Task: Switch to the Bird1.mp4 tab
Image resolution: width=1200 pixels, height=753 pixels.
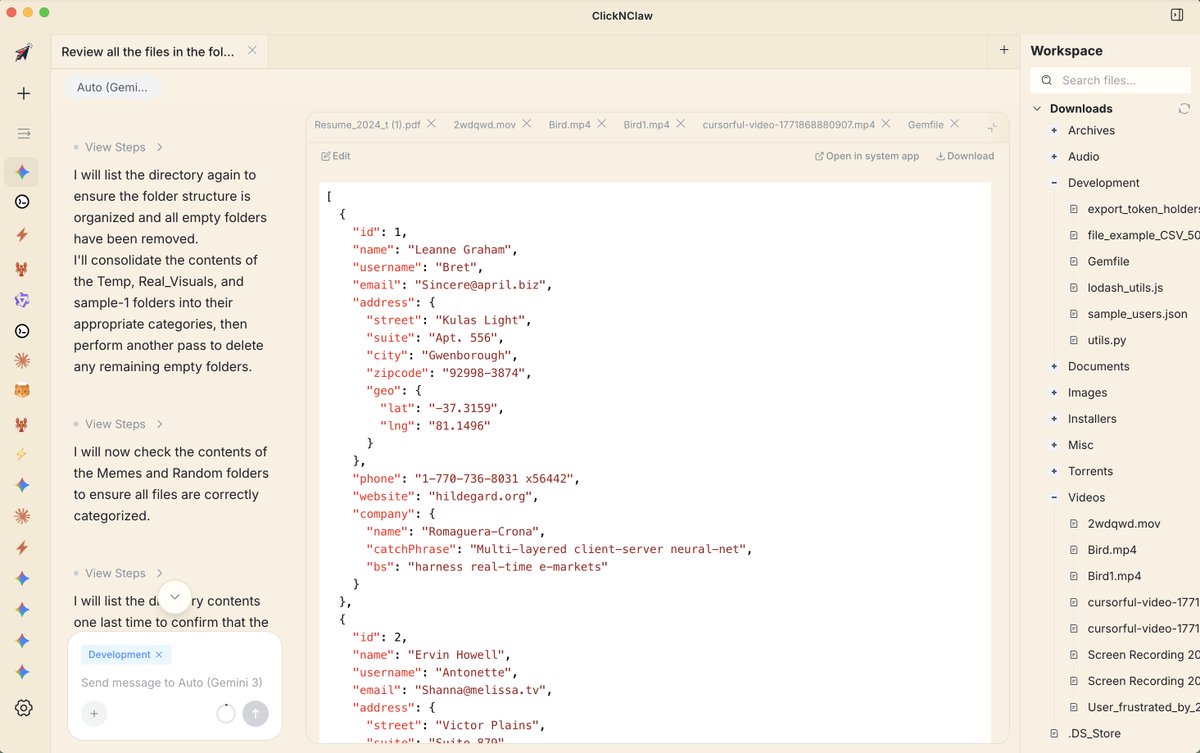Action: pyautogui.click(x=646, y=125)
